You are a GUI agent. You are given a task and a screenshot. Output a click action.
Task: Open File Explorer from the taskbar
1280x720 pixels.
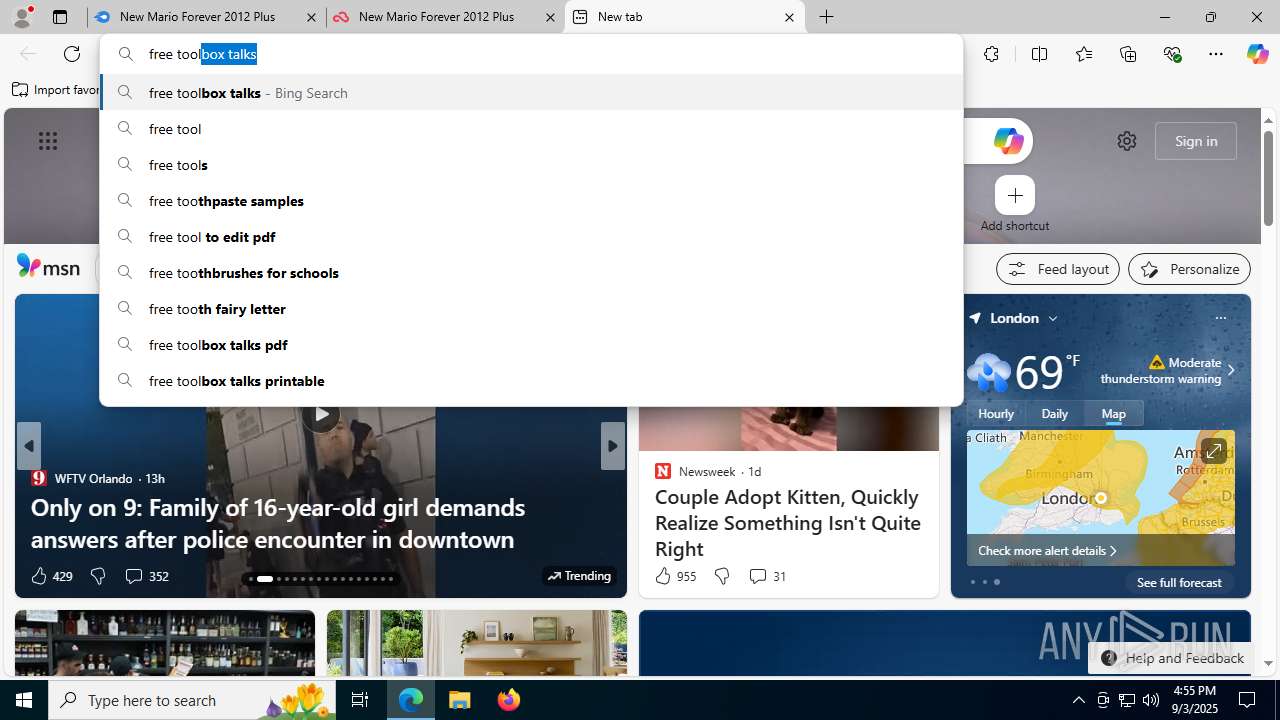(x=460, y=700)
